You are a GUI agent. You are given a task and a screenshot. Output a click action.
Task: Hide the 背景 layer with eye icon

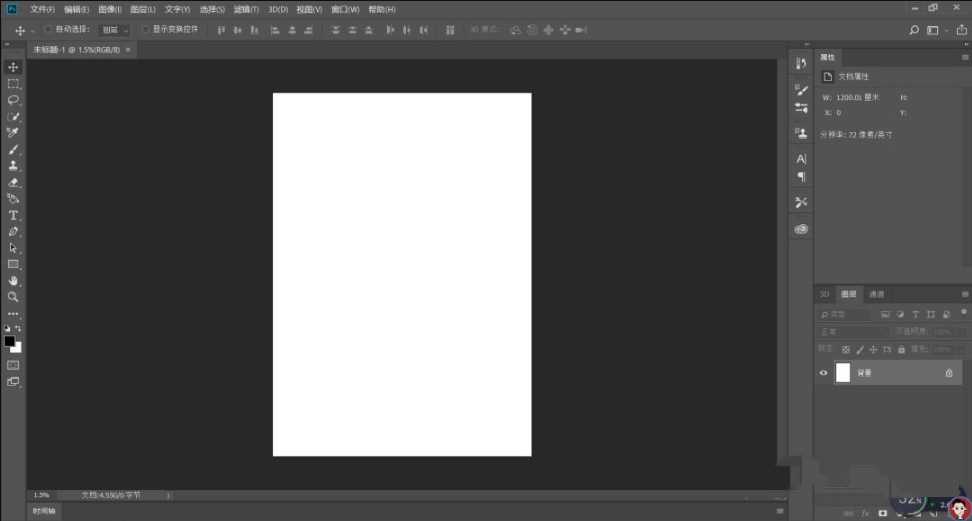pos(824,373)
